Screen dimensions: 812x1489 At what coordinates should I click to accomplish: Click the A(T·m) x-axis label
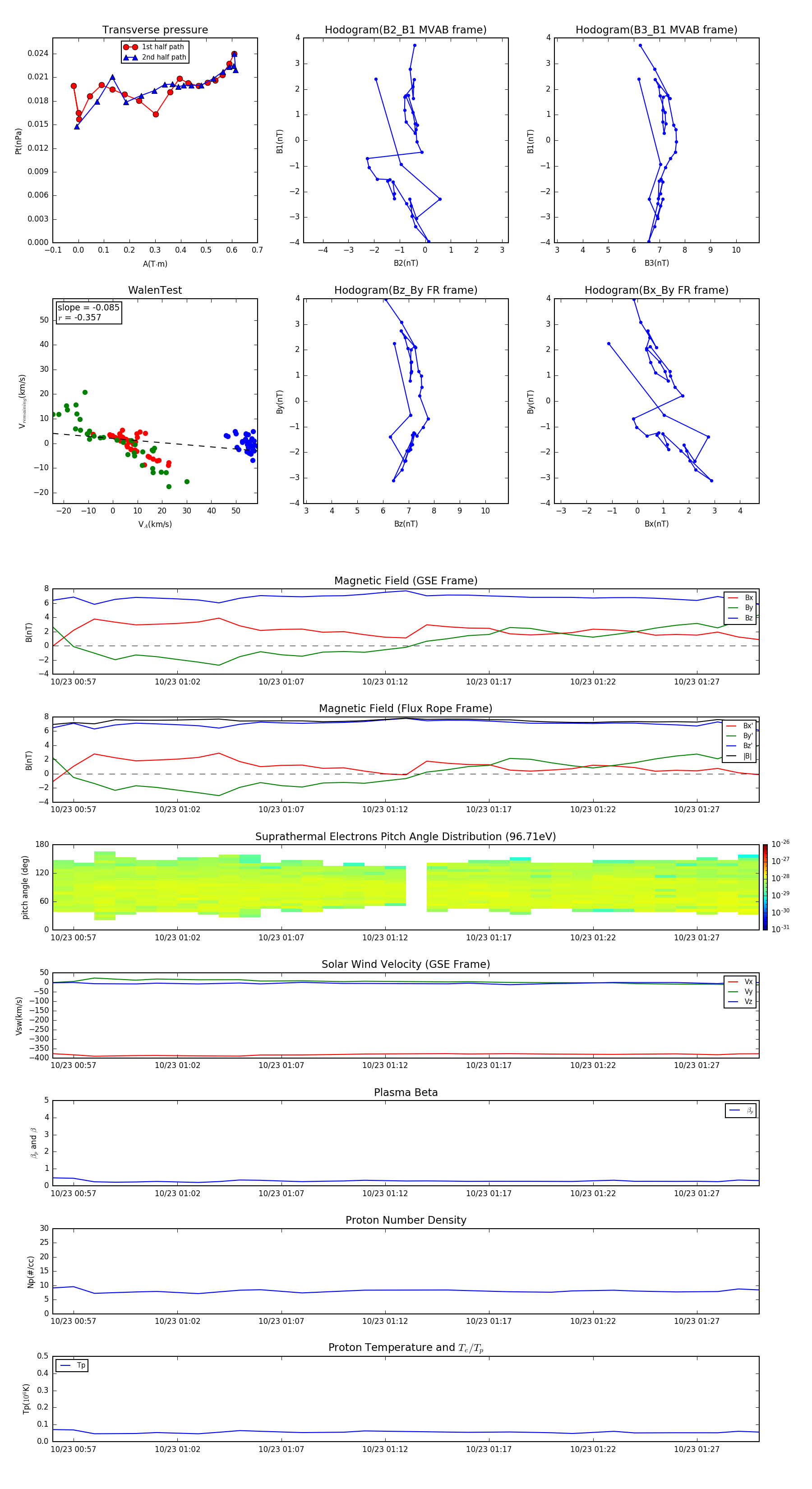point(155,264)
